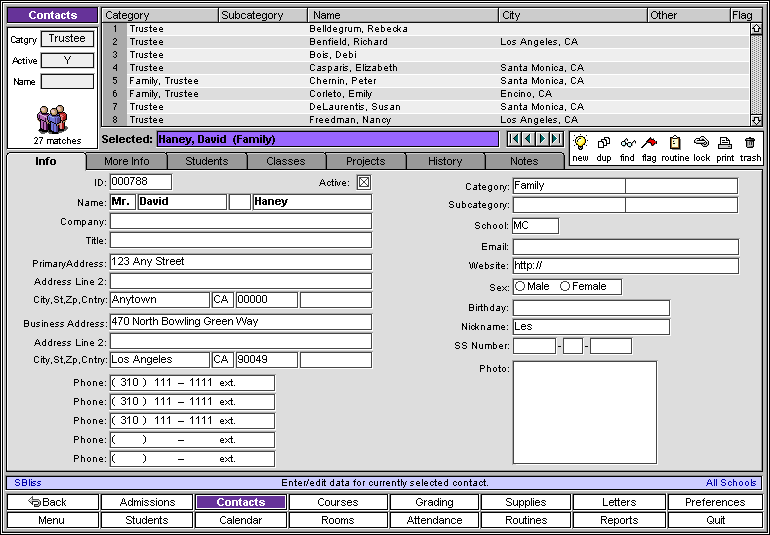Click the Name search filter field
The width and height of the screenshot is (770, 535).
tap(67, 82)
